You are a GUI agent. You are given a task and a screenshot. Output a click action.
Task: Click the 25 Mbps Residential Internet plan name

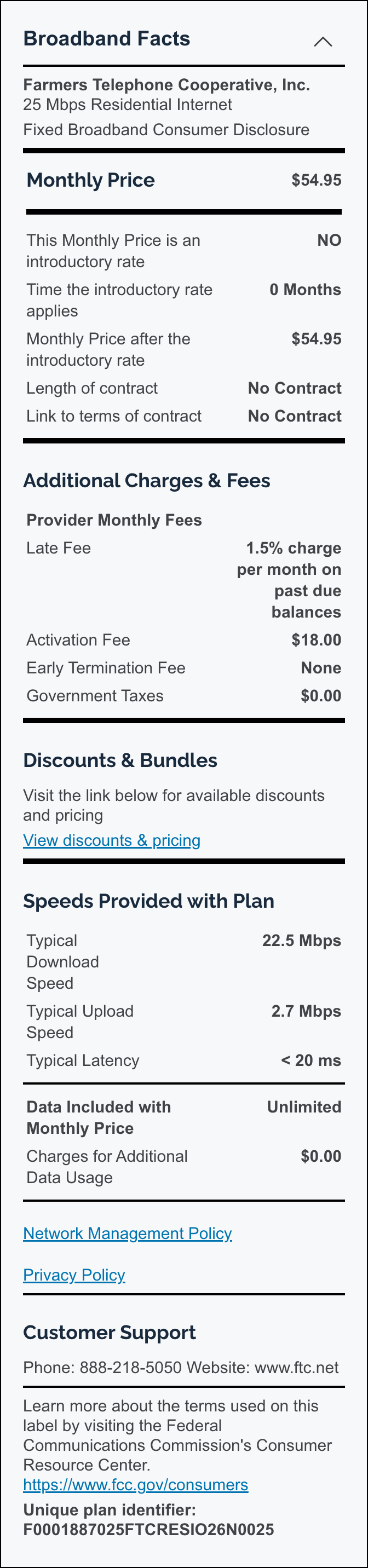(x=128, y=105)
